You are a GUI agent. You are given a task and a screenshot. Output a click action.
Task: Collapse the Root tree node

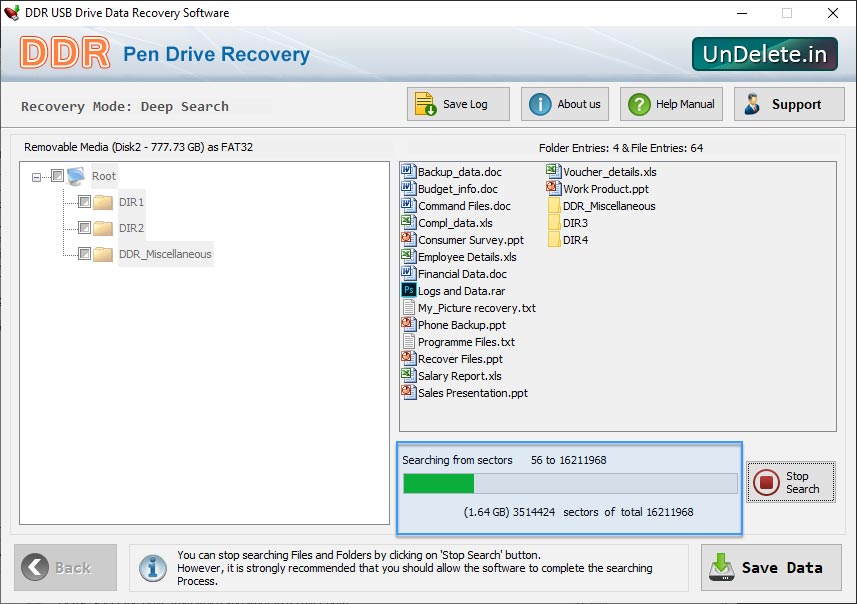coord(36,177)
